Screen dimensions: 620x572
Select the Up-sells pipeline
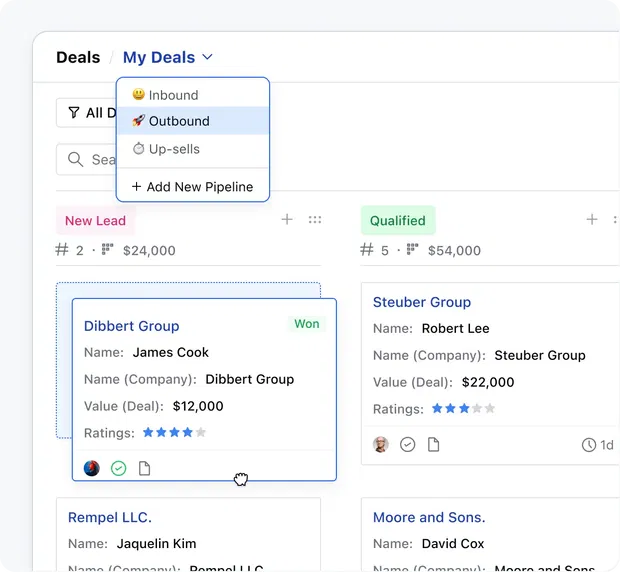click(193, 149)
